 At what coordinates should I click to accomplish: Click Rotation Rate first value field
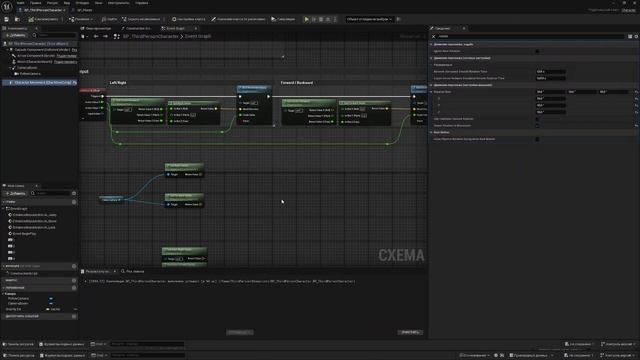[550, 92]
